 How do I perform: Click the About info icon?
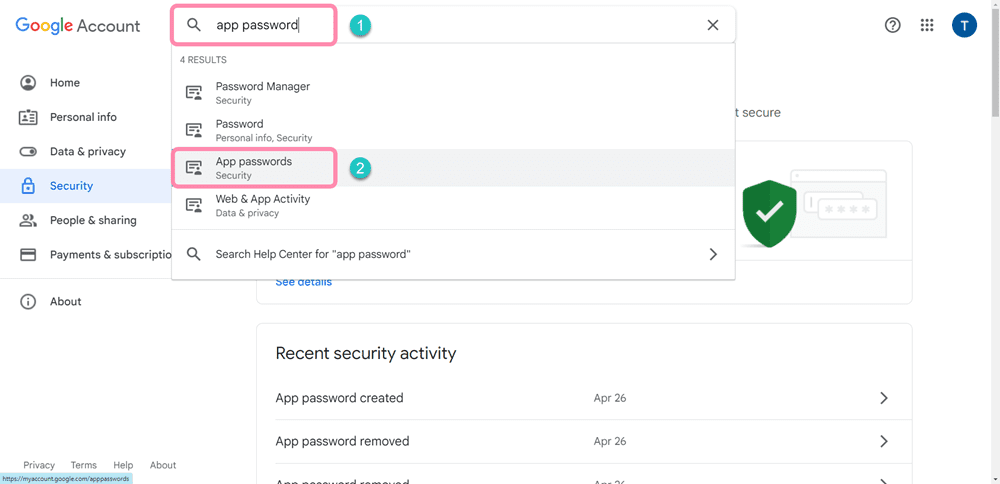point(28,302)
